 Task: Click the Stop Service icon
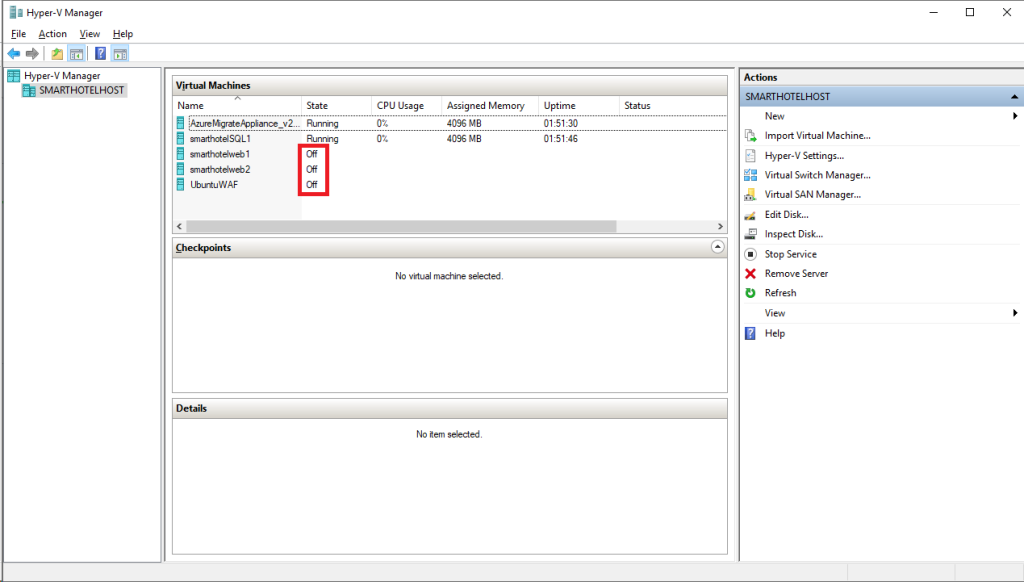pyautogui.click(x=750, y=254)
